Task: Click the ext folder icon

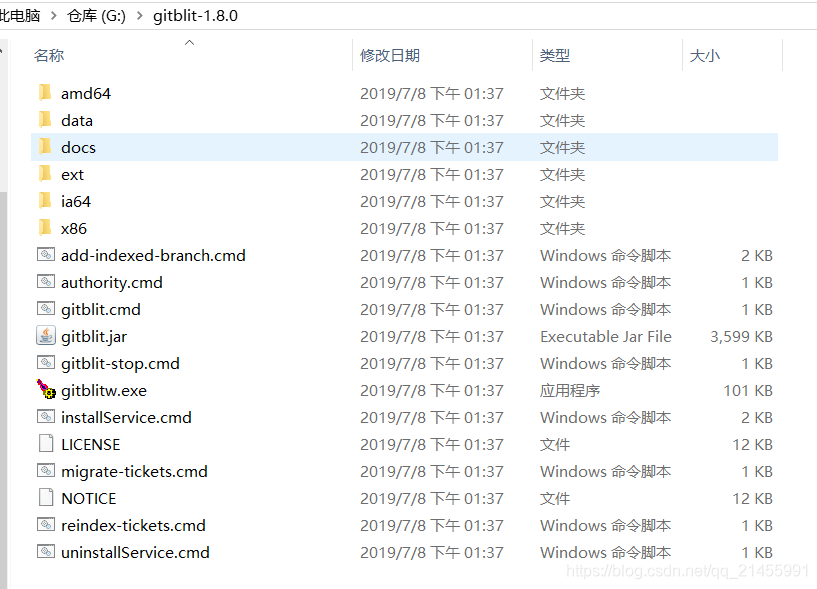Action: coord(45,174)
